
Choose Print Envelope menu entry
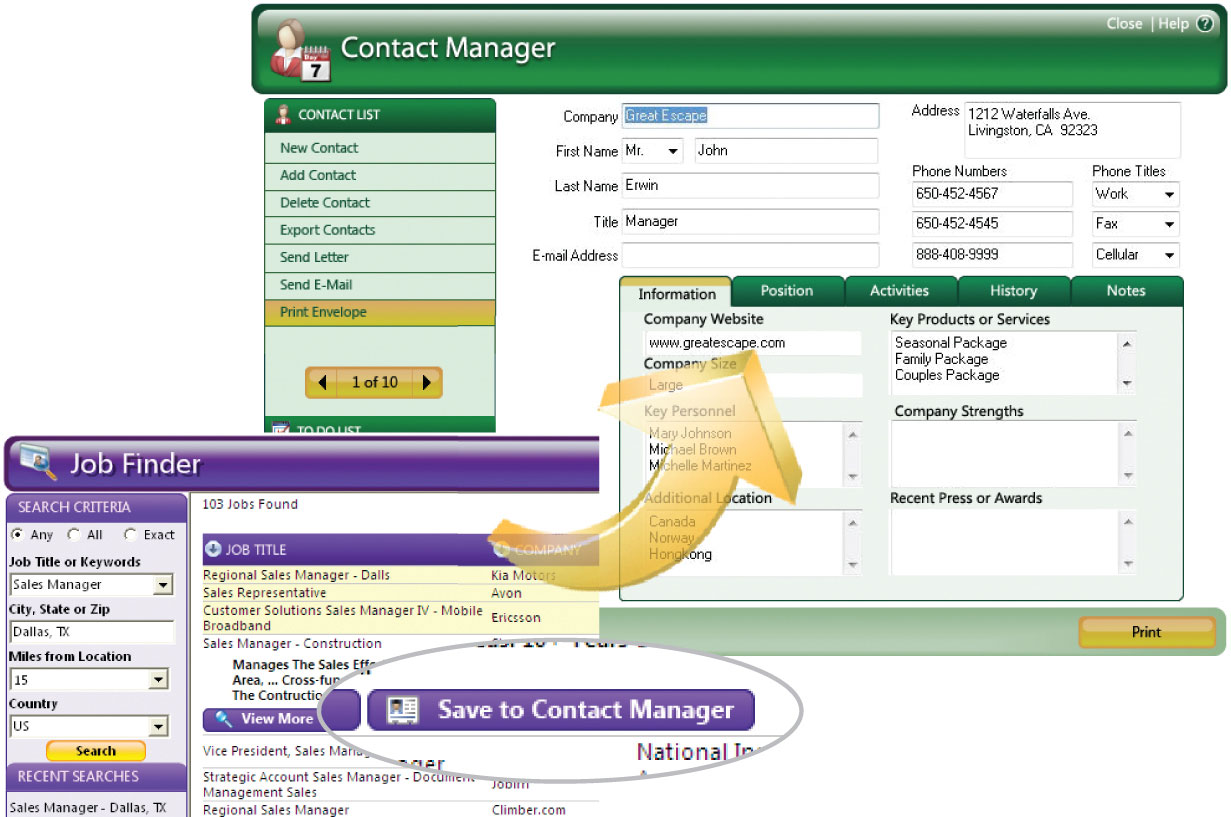point(380,312)
